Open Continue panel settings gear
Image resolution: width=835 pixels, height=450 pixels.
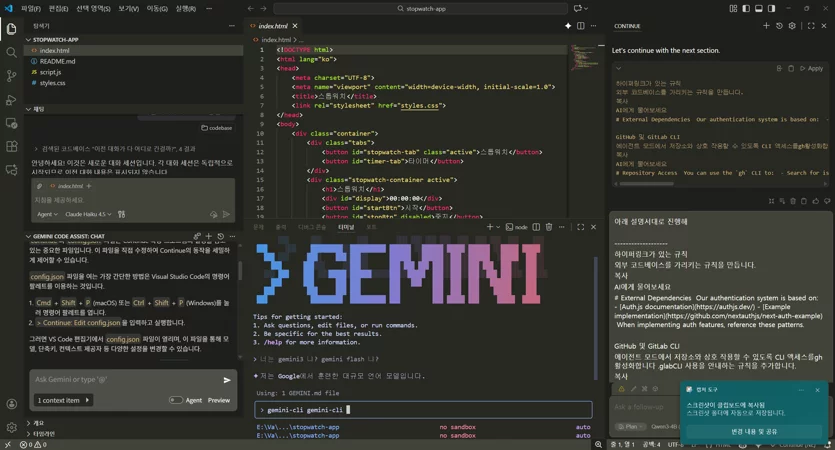[x=792, y=26]
